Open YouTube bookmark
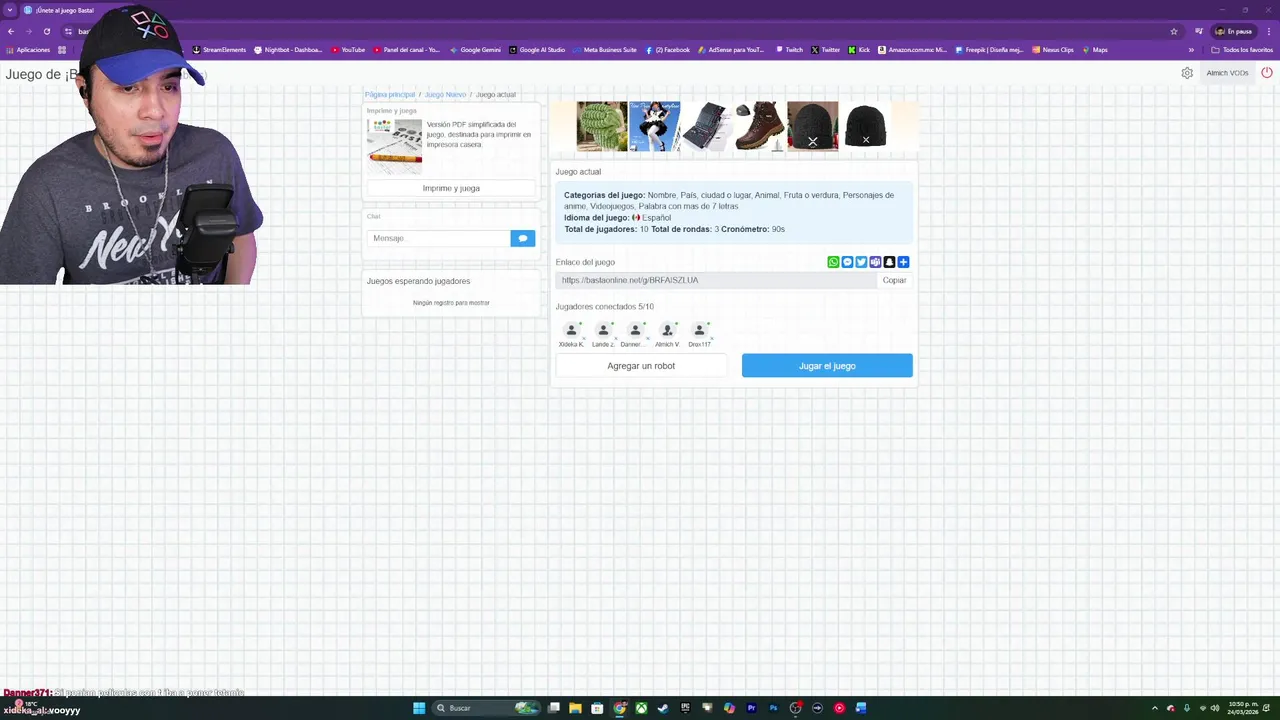Viewport: 1280px width, 720px height. pos(348,50)
